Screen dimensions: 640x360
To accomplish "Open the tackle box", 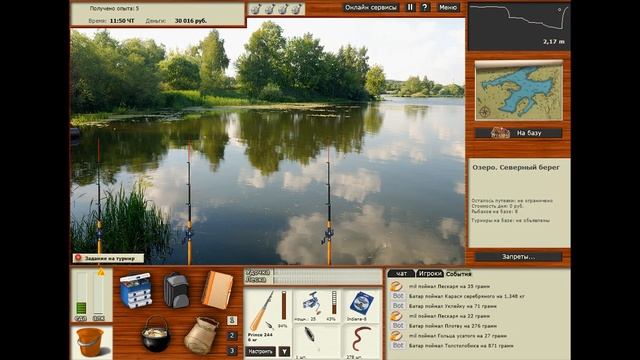I will (136, 290).
